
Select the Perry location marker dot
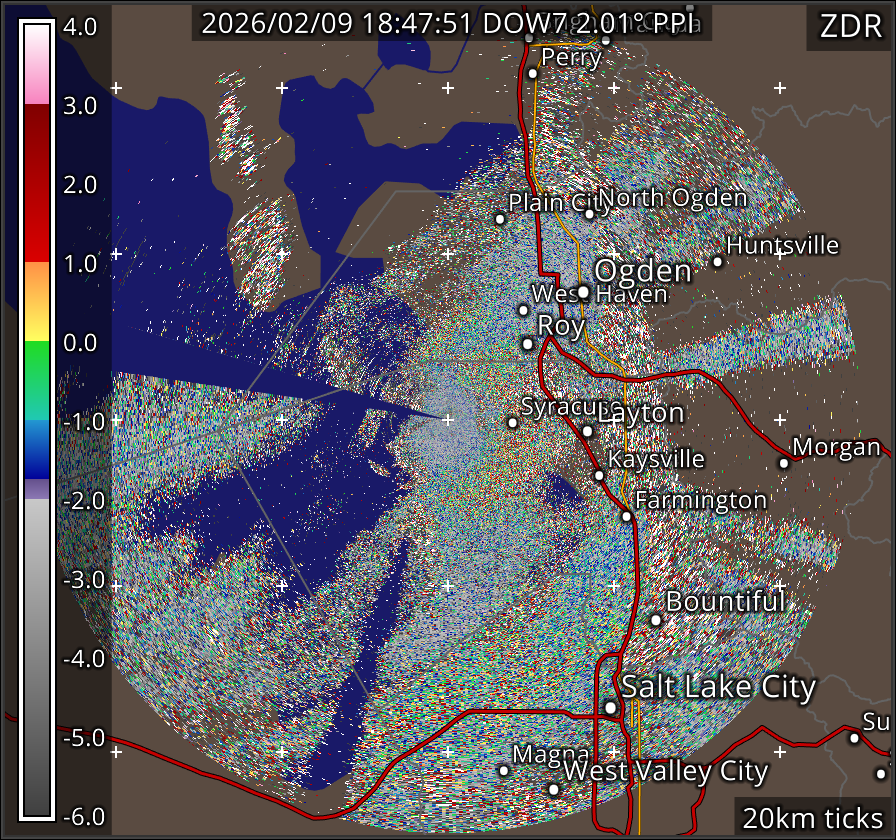(533, 73)
